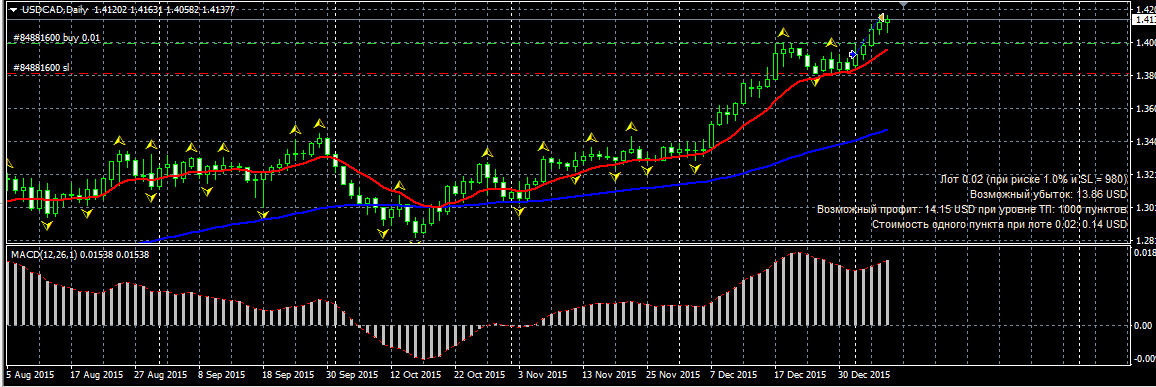Click the '13 Nov 2015' date label

(609, 374)
